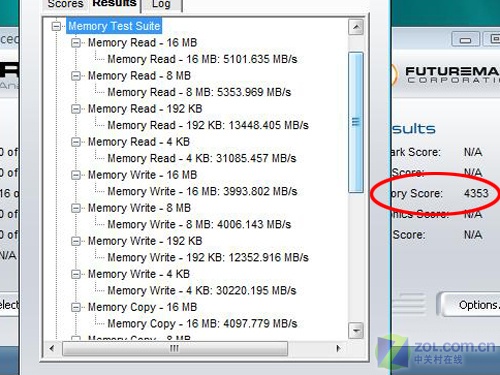The height and width of the screenshot is (375, 500).
Task: Select the Memory Write - 4 KB group label
Action: tap(139, 274)
